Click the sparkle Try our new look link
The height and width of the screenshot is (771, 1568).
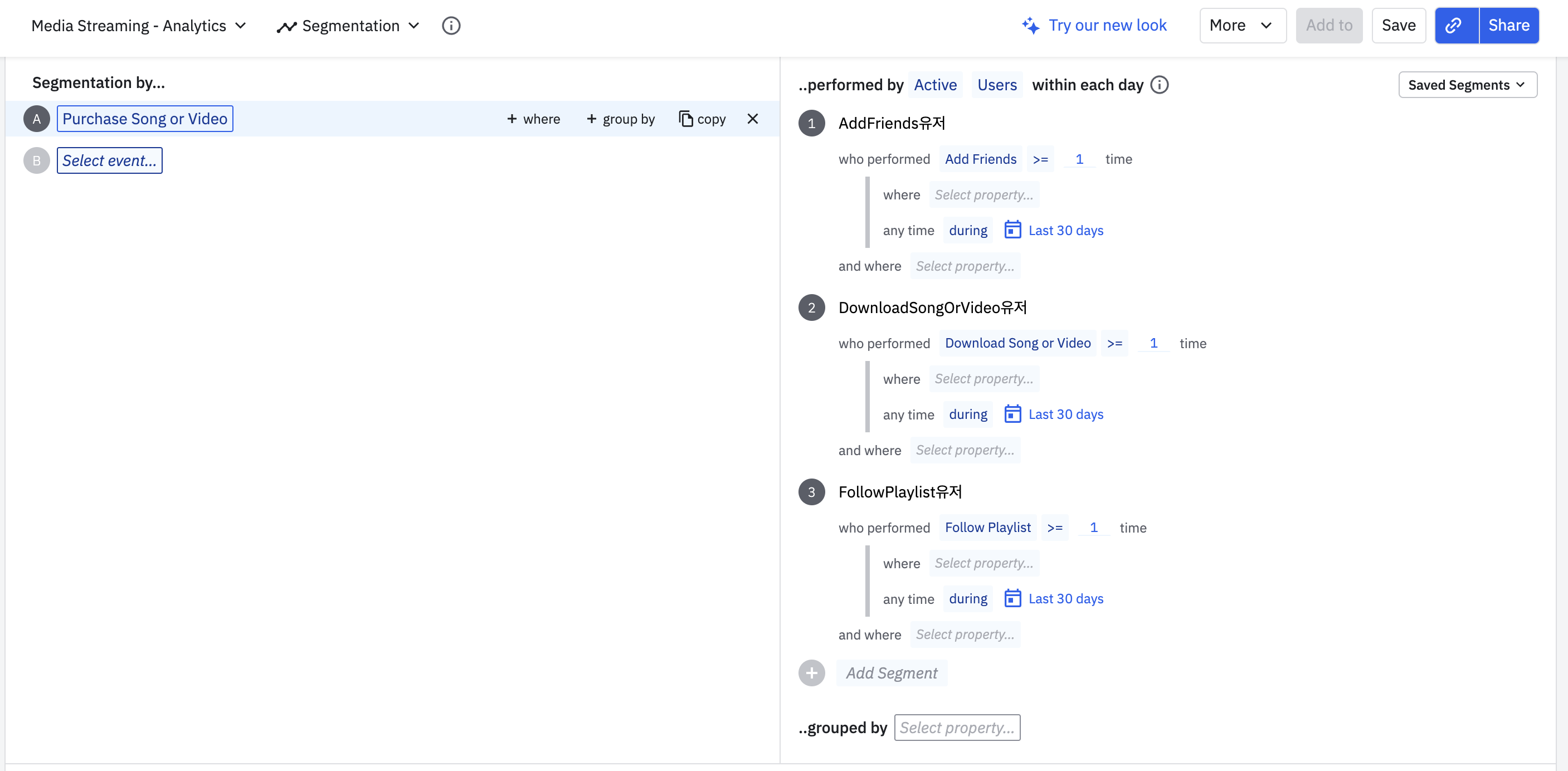tap(1094, 26)
